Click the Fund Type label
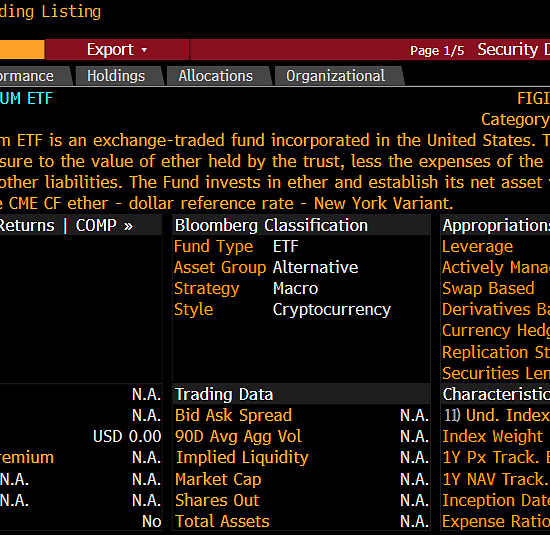The width and height of the screenshot is (550, 535). (x=214, y=246)
